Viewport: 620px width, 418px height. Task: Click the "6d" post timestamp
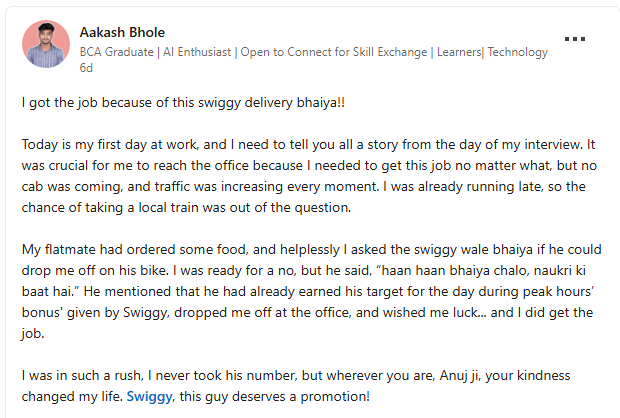click(86, 70)
